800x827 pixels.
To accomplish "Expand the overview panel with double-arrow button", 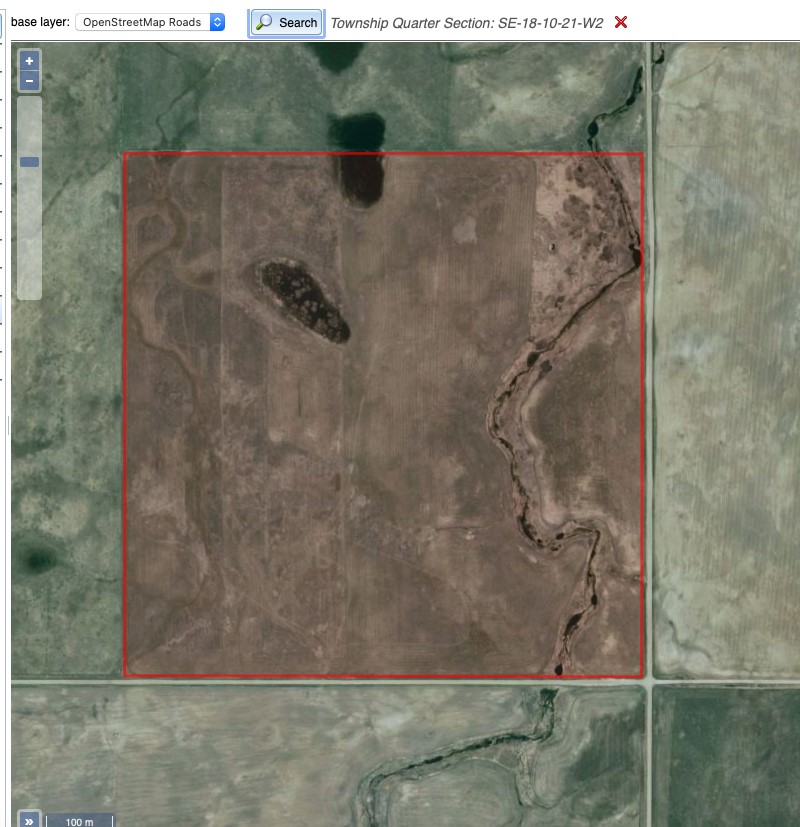I will coord(29,821).
